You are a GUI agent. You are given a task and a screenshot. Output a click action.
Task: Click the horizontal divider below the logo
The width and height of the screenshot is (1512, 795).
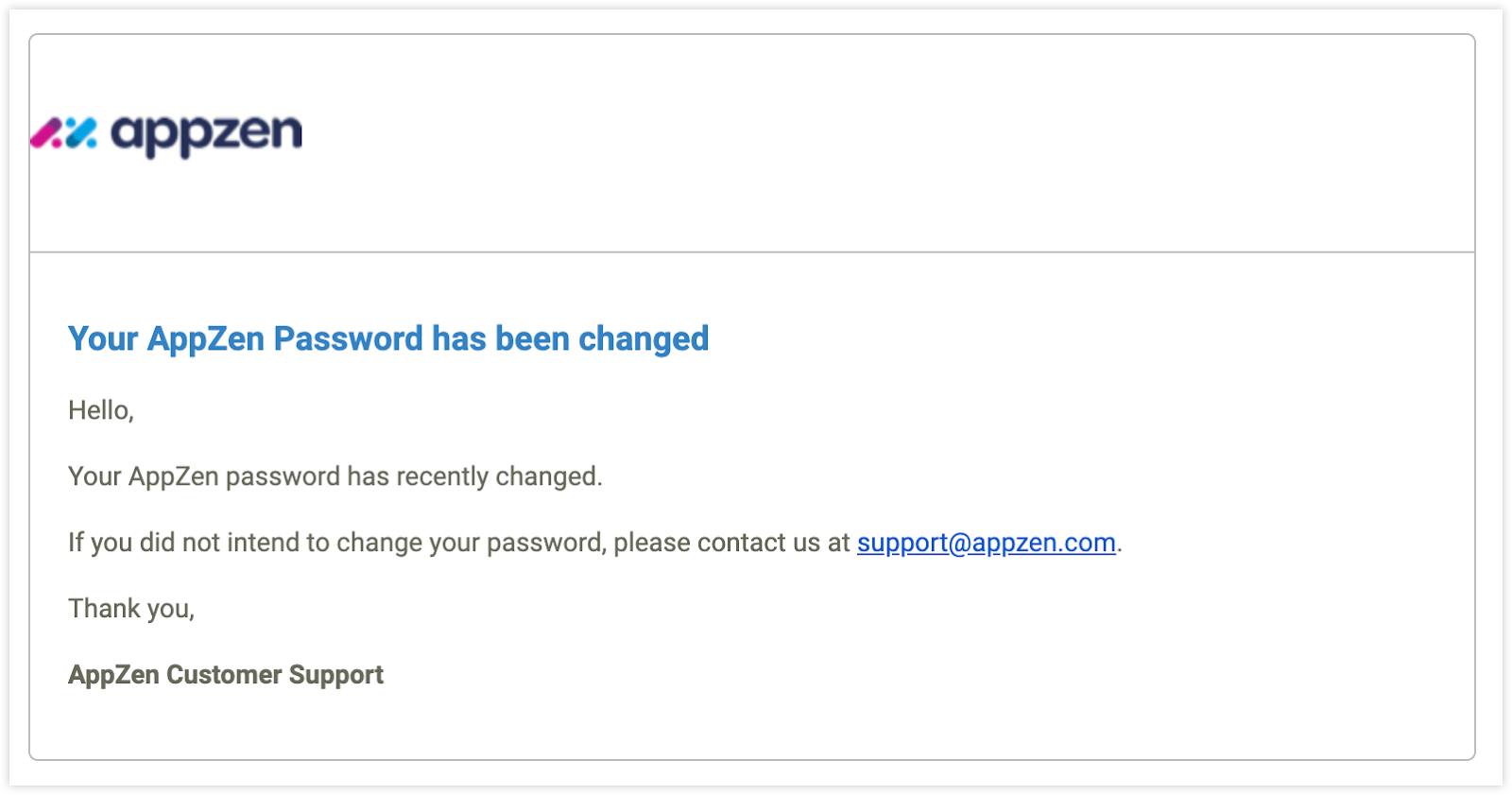tap(752, 252)
